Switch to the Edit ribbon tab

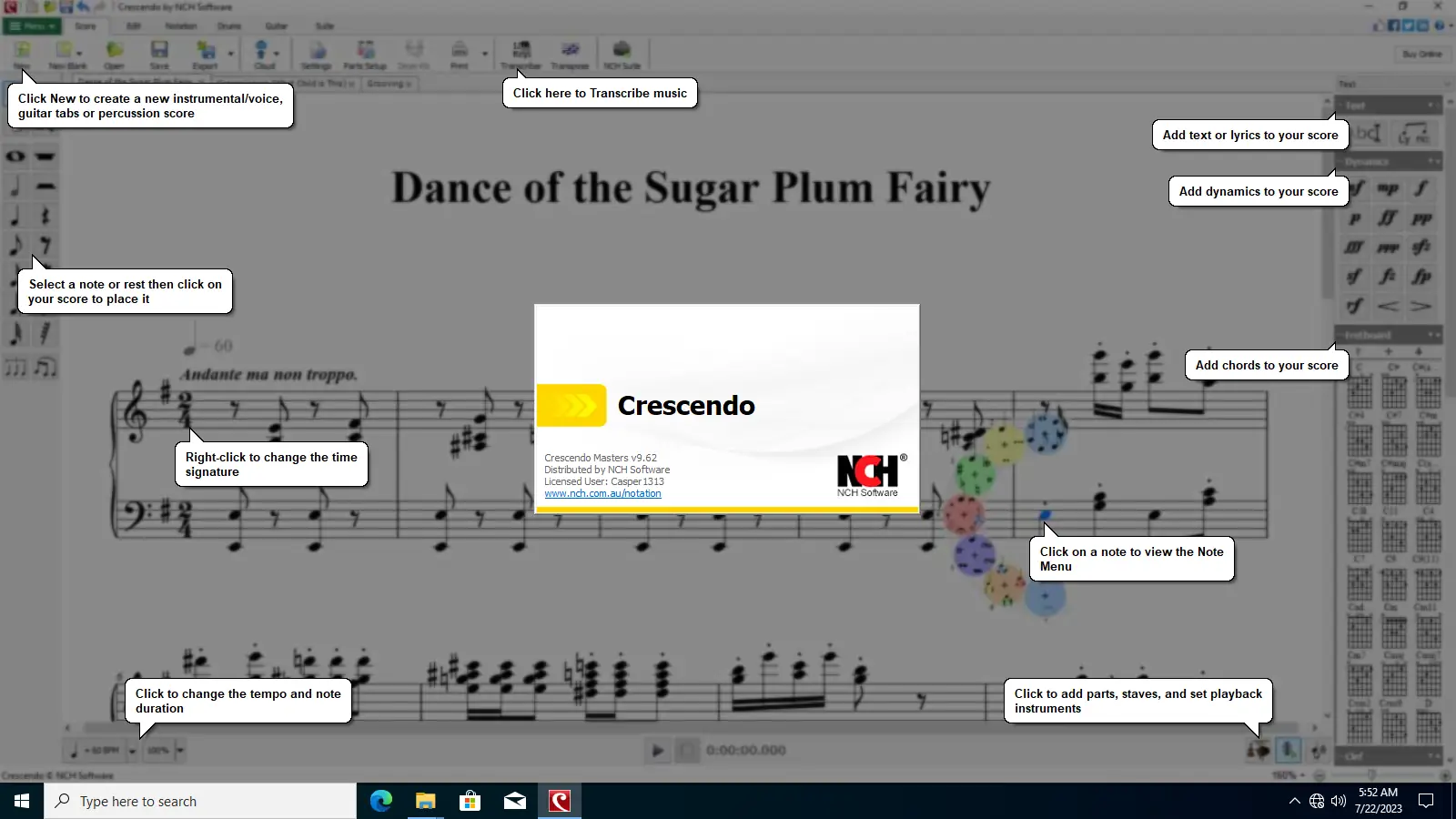pyautogui.click(x=134, y=25)
